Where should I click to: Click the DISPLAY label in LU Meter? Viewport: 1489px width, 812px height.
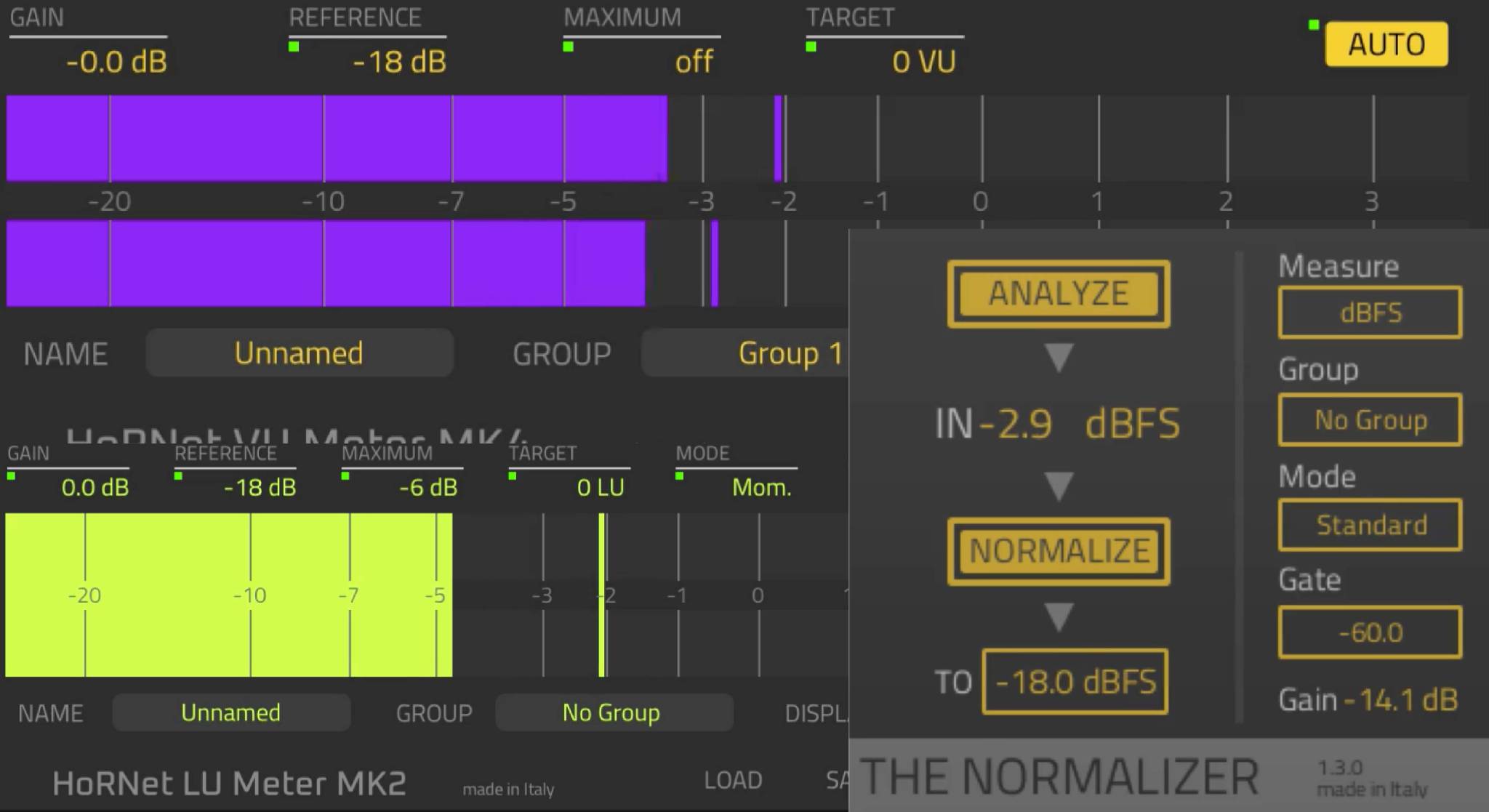click(814, 713)
